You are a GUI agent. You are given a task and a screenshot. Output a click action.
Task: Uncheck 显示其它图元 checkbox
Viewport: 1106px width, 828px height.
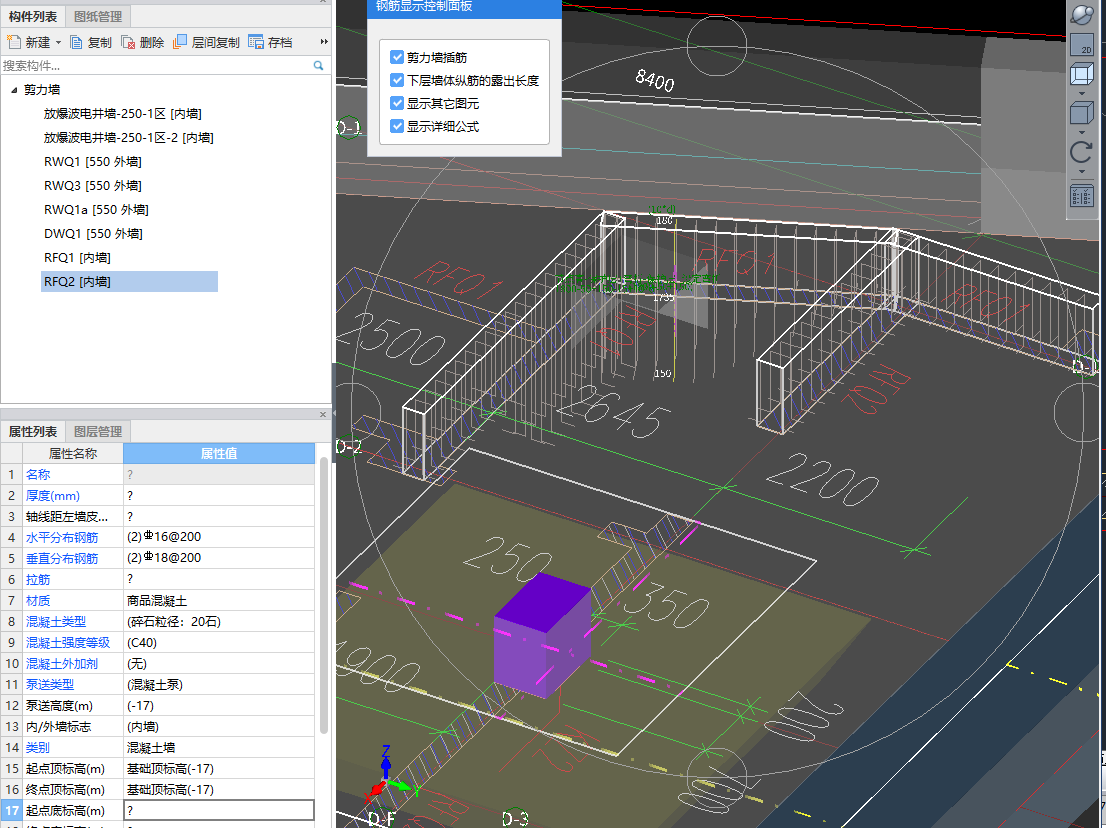397,103
